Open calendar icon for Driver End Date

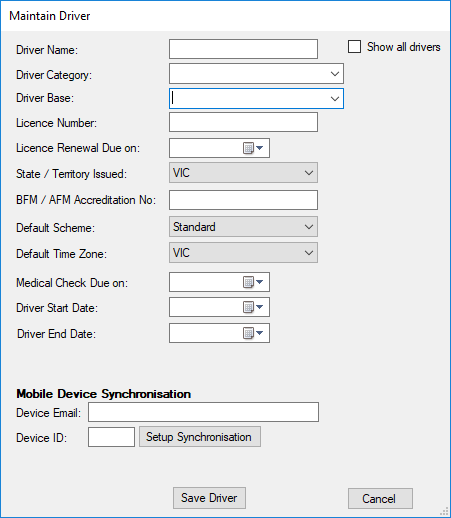click(253, 333)
